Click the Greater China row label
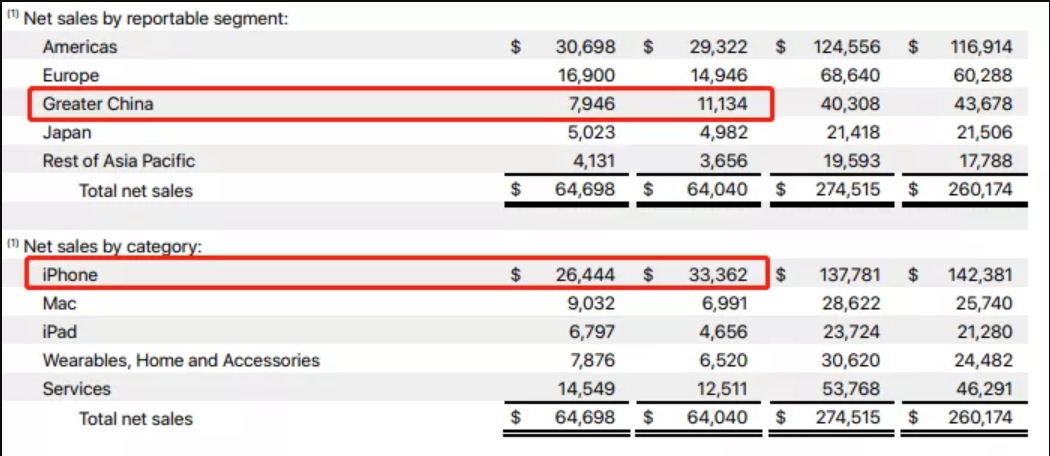This screenshot has height=456, width=1050. [98, 103]
